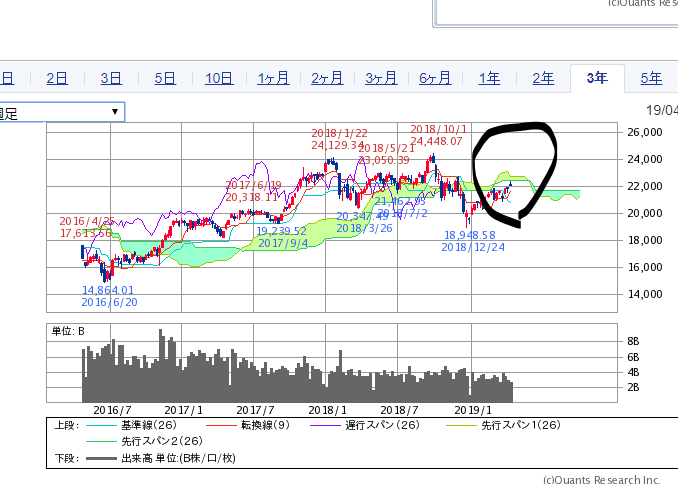Switch to the 2日 period tab
This screenshot has height=485, width=678.
57,78
